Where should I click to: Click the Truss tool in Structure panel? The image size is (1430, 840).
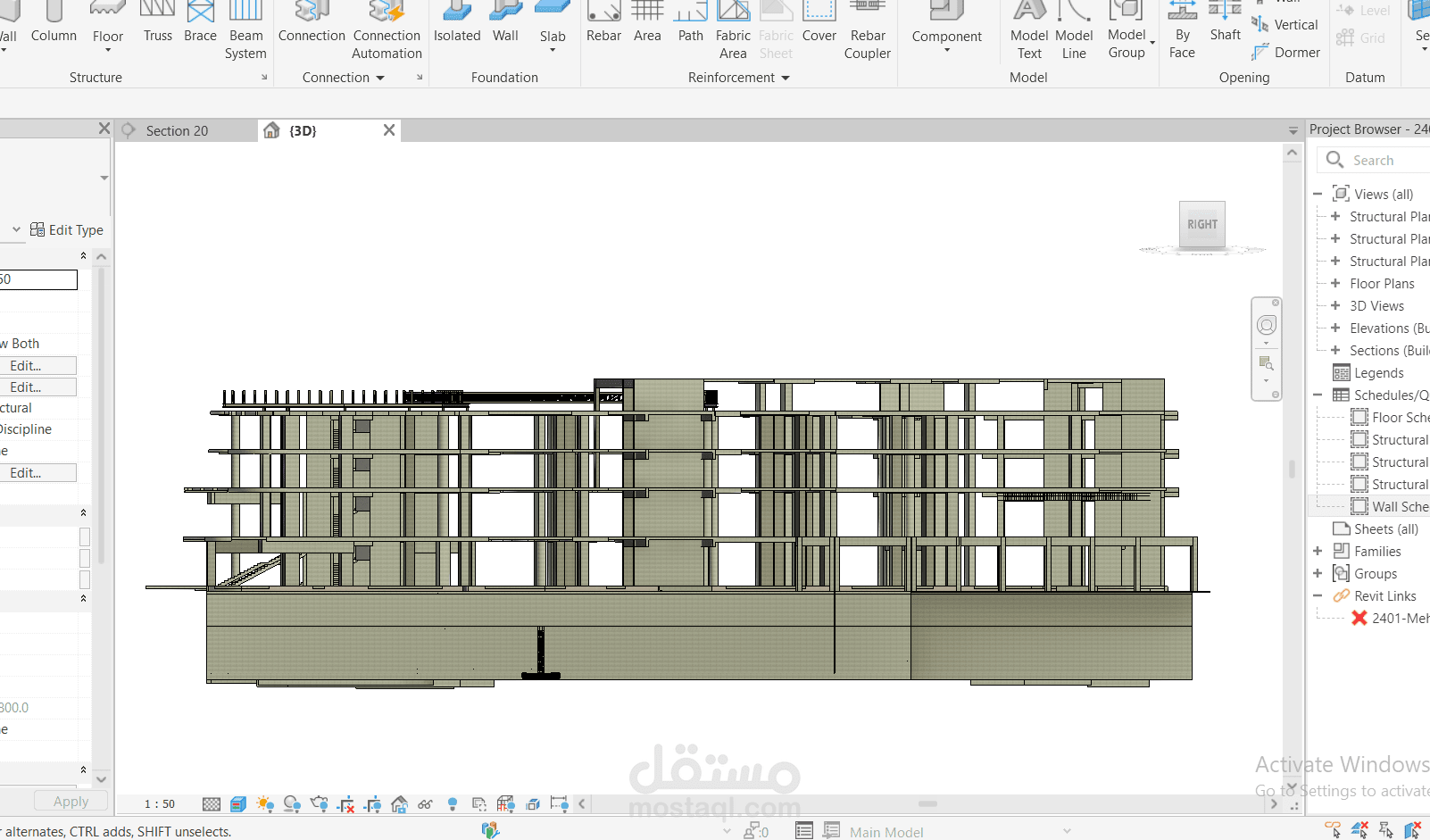pyautogui.click(x=158, y=24)
